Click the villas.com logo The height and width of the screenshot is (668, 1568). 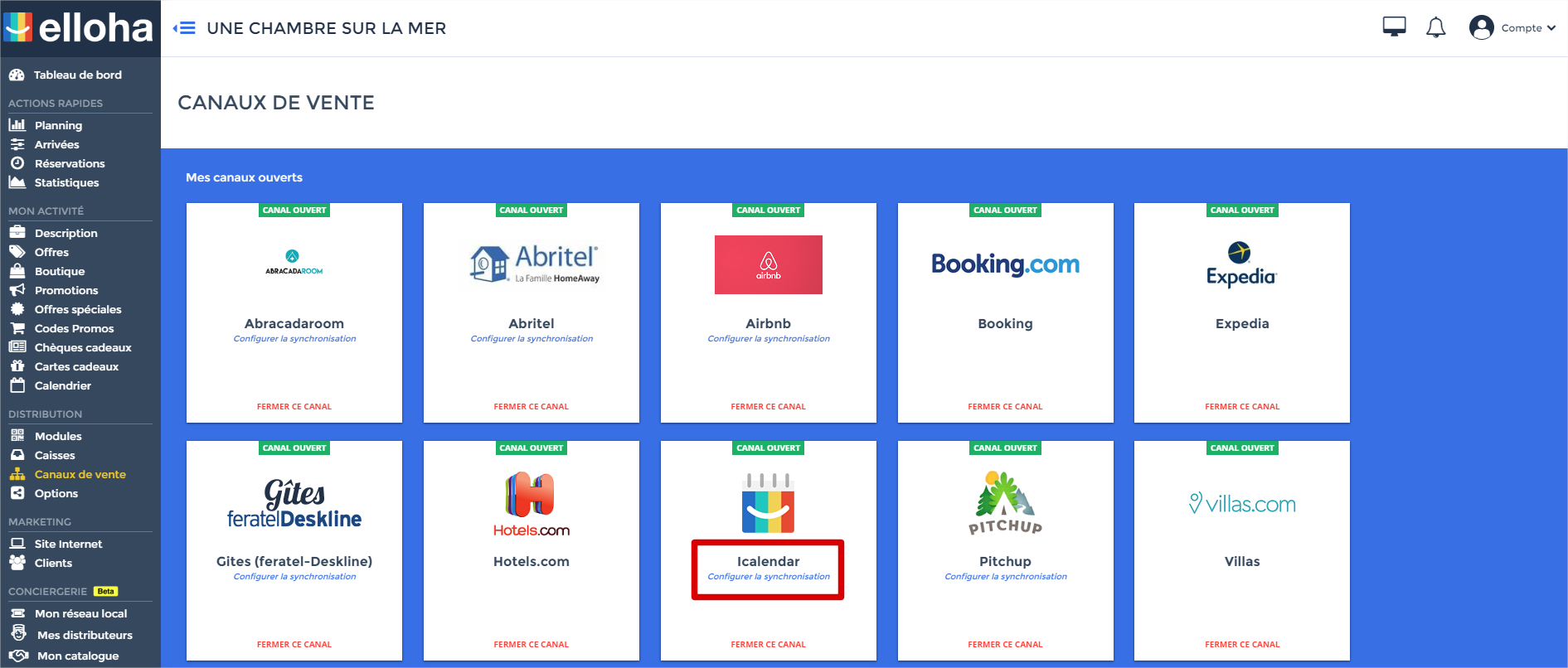(1242, 504)
